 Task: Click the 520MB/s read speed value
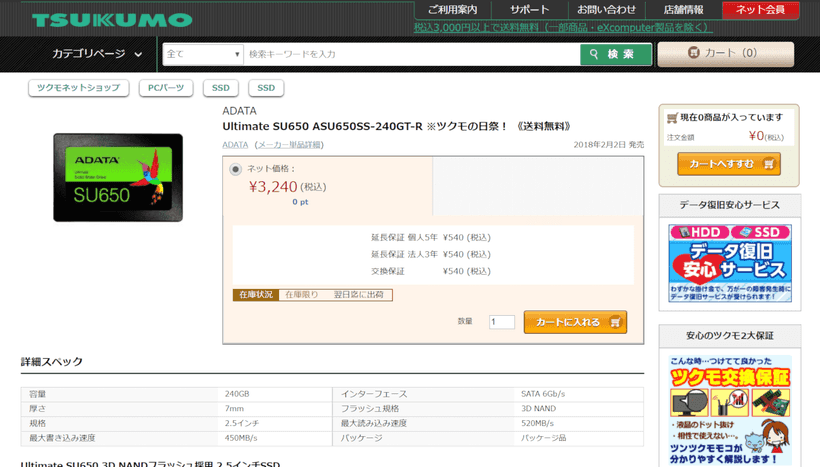tap(537, 423)
